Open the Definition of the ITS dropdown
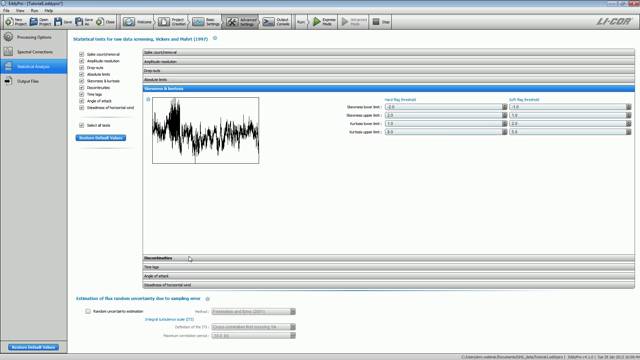This screenshot has width=640, height=360. (x=253, y=327)
